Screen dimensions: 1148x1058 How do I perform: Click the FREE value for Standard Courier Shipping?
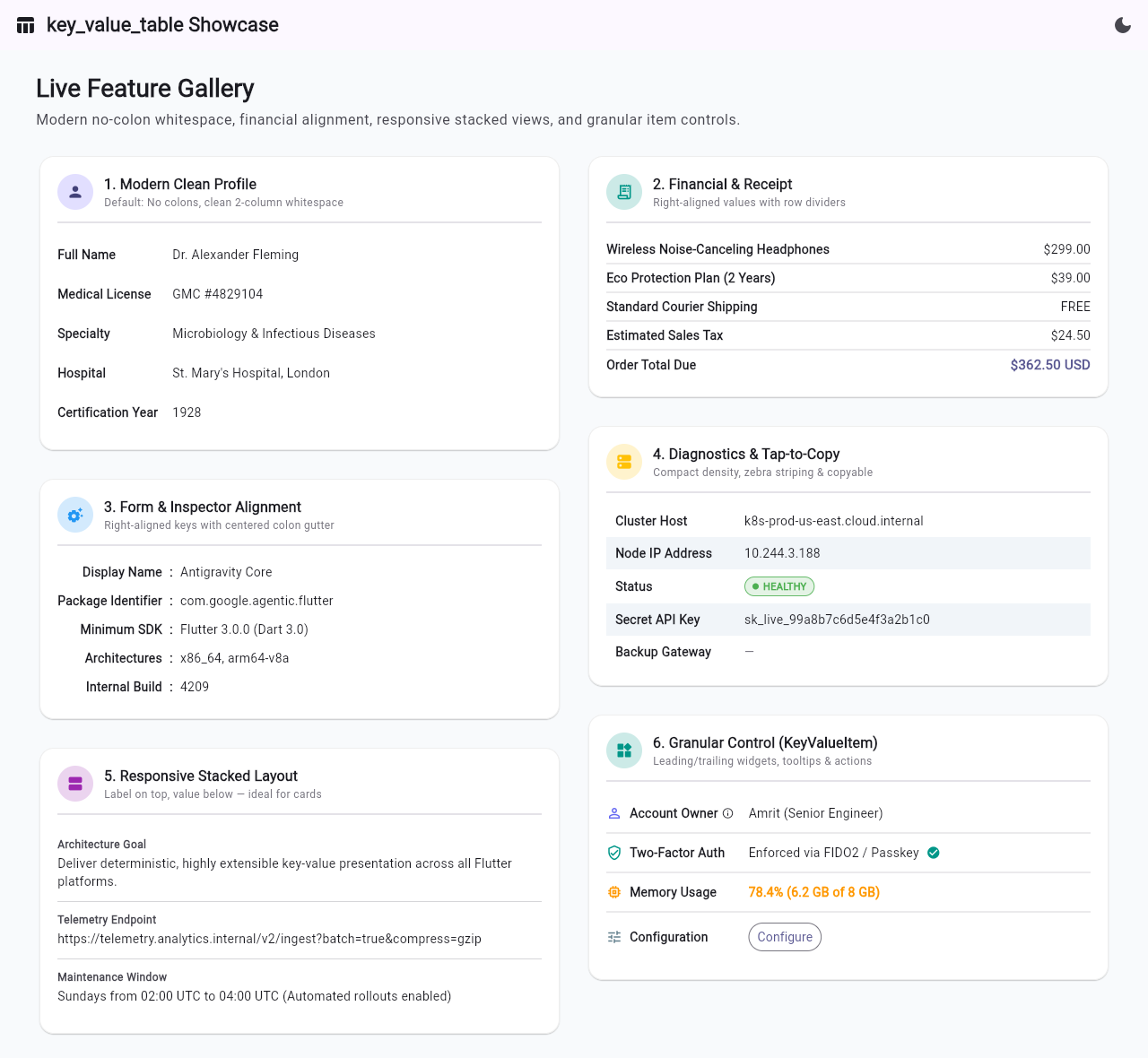1075,307
